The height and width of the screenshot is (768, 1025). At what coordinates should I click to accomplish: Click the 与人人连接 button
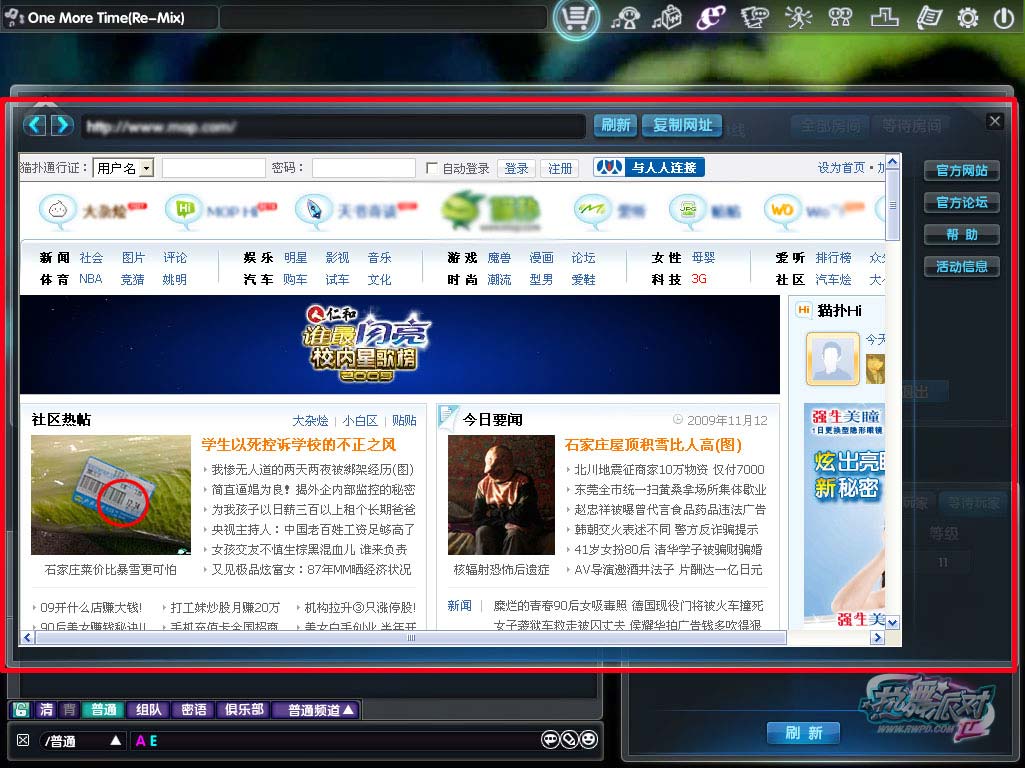pos(648,167)
